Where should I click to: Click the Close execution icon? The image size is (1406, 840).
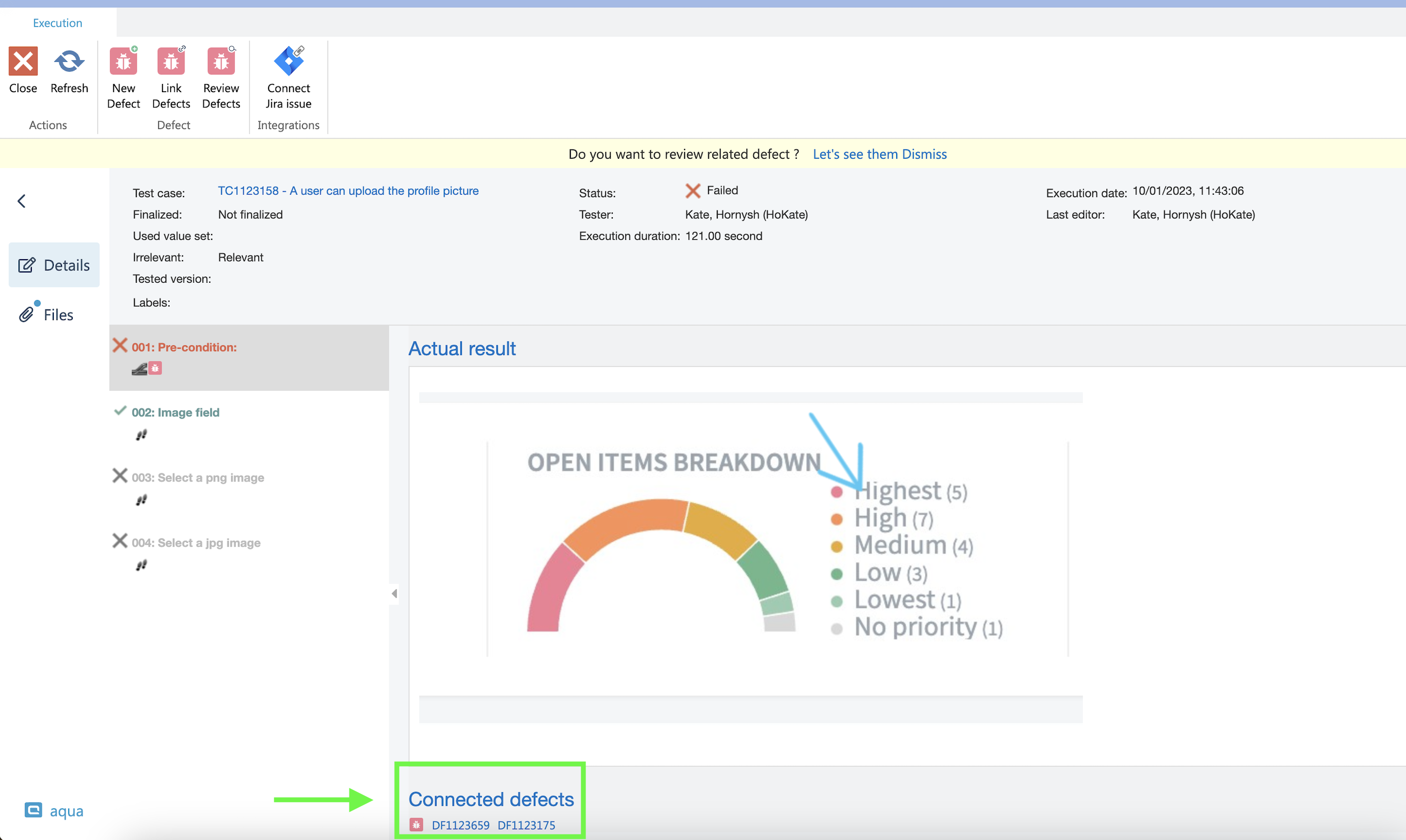tap(23, 61)
